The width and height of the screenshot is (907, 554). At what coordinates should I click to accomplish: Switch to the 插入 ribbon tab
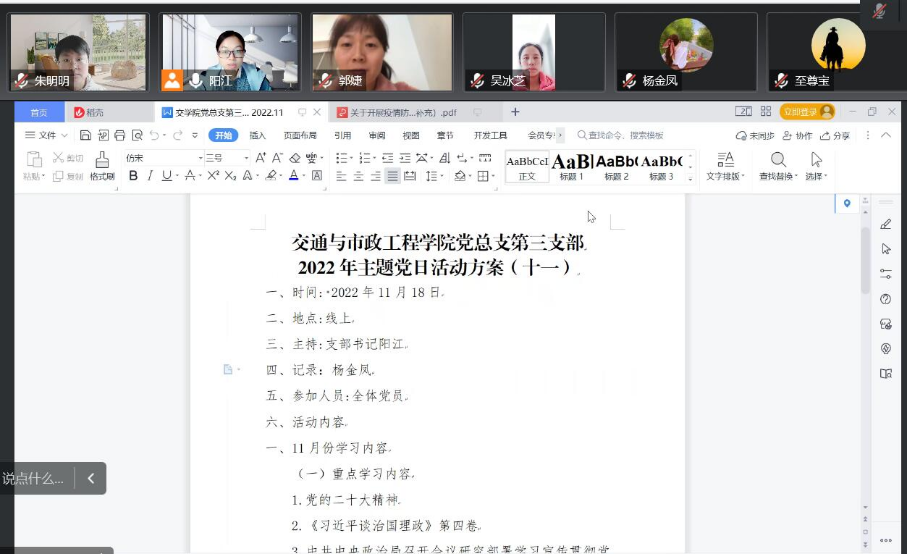pos(257,135)
